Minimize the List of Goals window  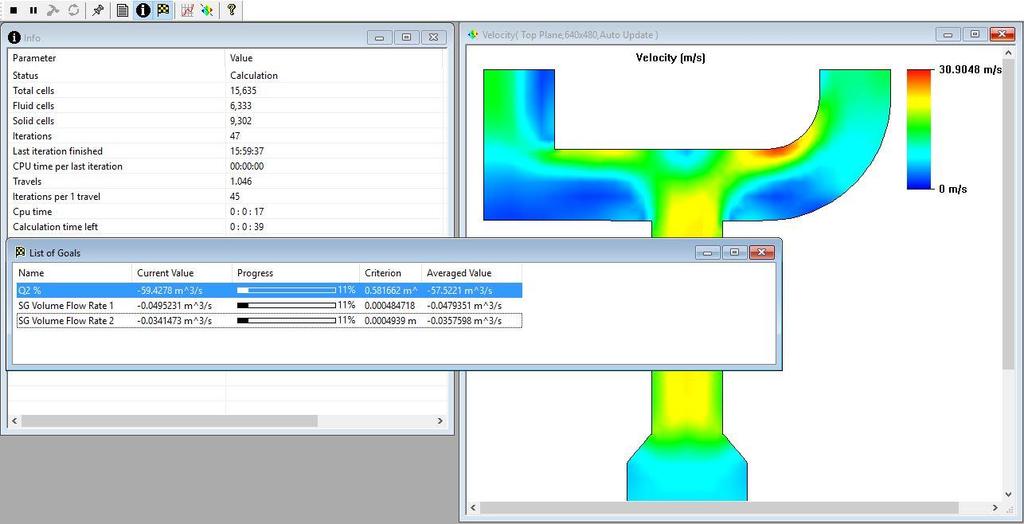coord(709,252)
